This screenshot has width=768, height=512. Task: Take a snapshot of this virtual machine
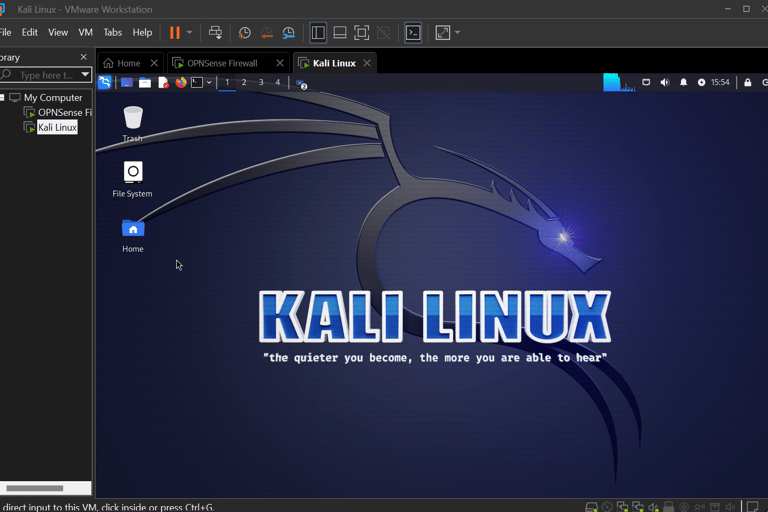point(244,33)
